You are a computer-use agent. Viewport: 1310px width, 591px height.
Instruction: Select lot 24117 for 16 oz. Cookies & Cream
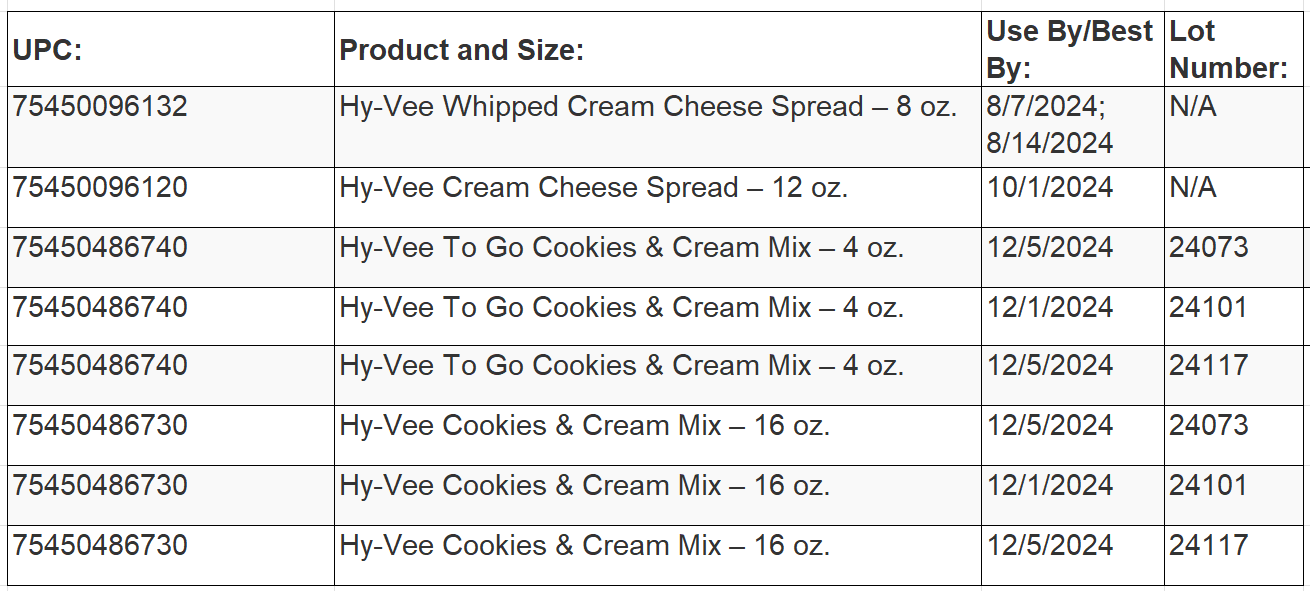click(1209, 546)
